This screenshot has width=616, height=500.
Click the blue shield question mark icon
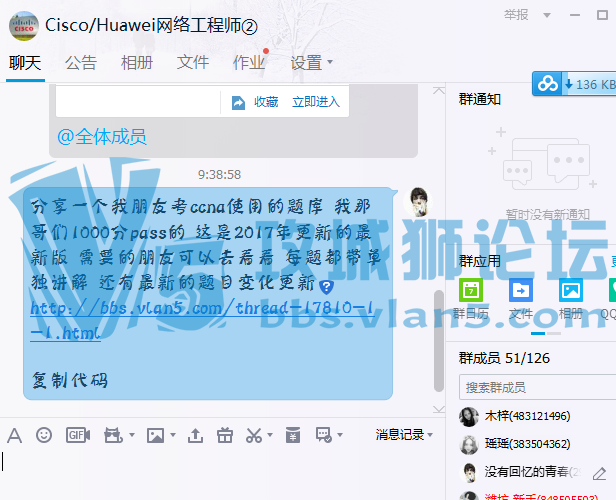point(326,287)
